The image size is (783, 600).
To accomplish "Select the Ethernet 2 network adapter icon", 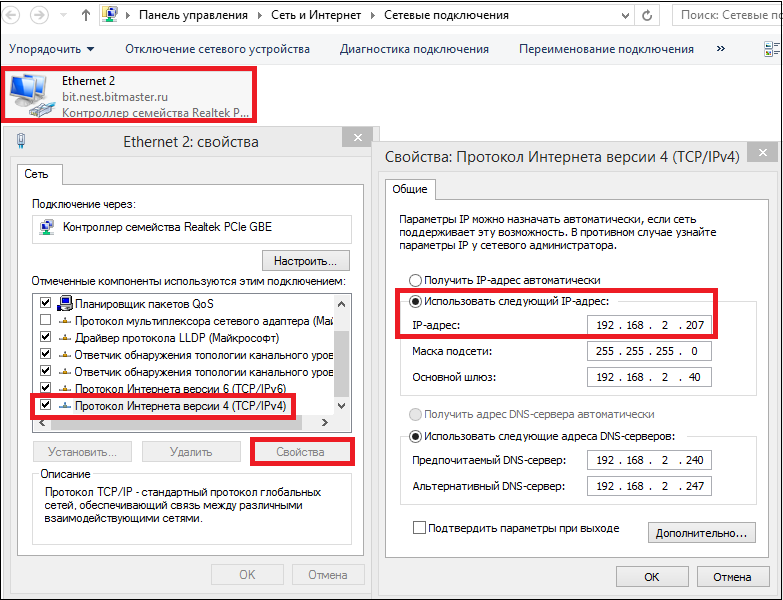I will 31,96.
